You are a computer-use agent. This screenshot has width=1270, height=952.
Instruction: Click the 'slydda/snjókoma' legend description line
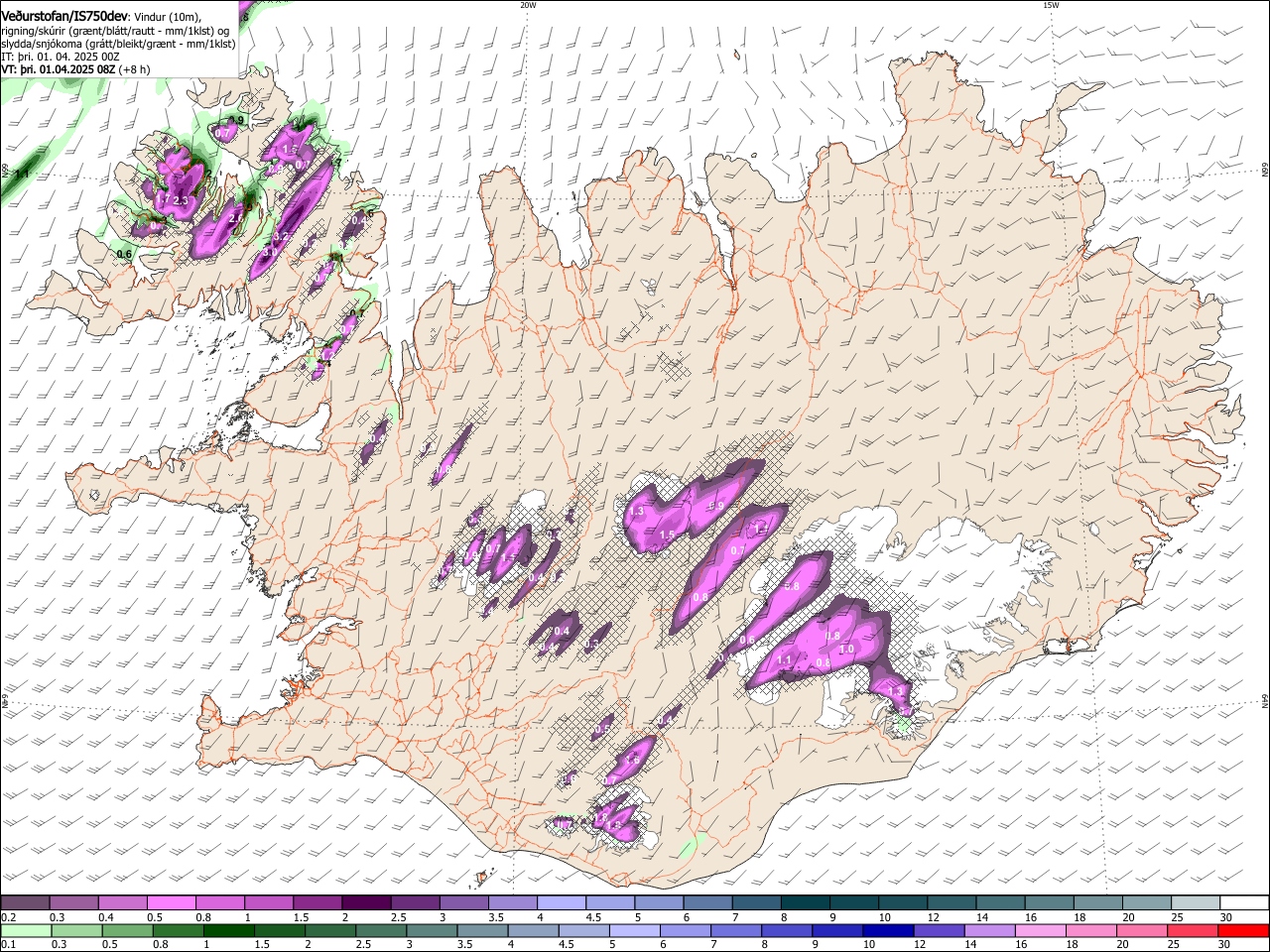click(118, 44)
